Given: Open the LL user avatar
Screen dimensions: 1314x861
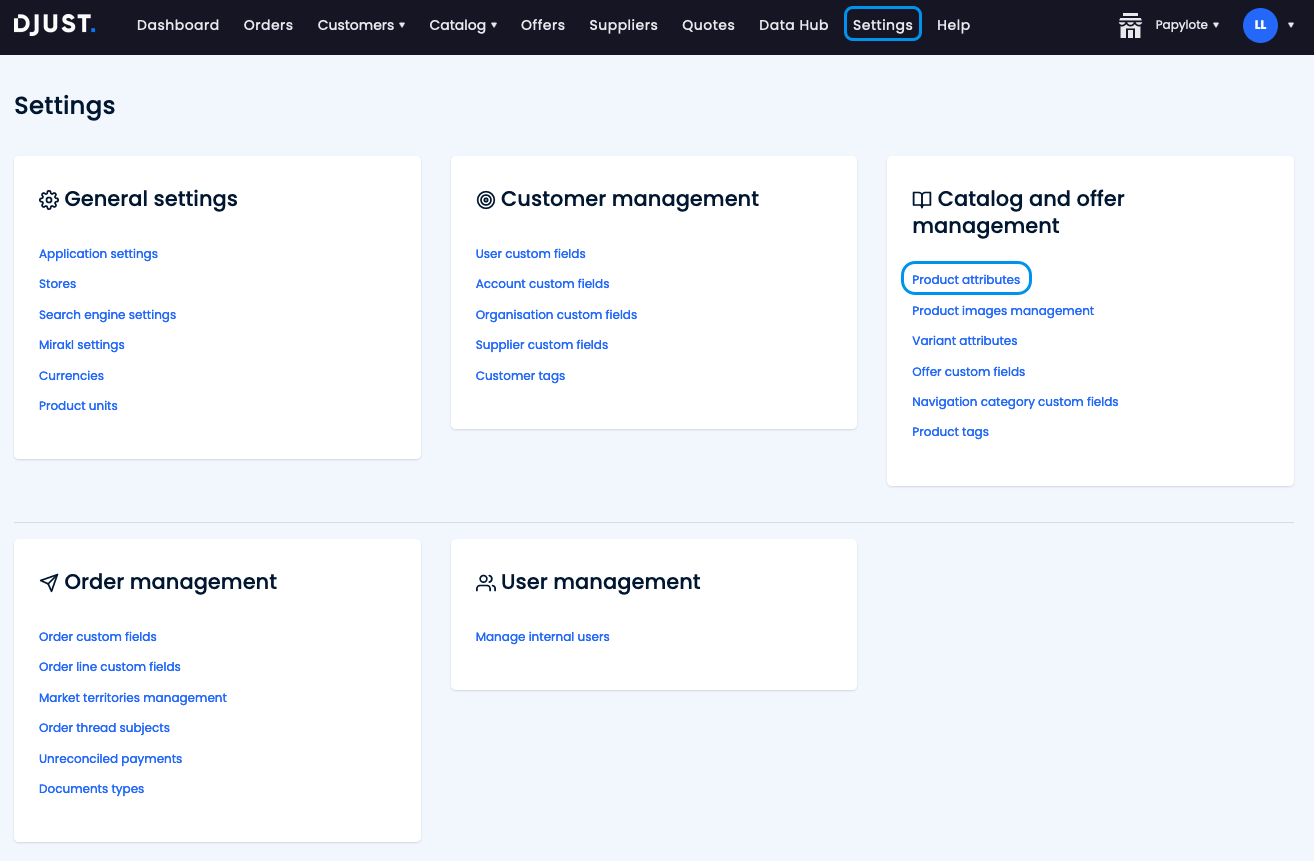Looking at the screenshot, I should [x=1260, y=25].
